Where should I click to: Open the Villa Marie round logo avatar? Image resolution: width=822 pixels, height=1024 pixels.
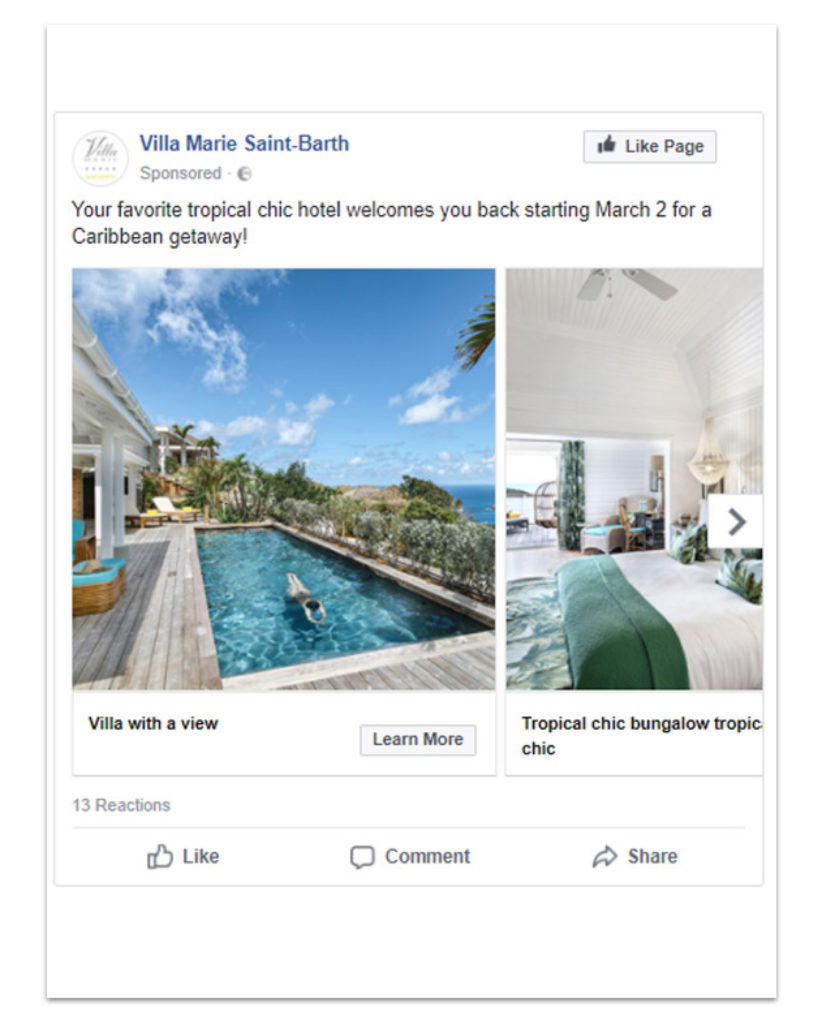(100, 158)
